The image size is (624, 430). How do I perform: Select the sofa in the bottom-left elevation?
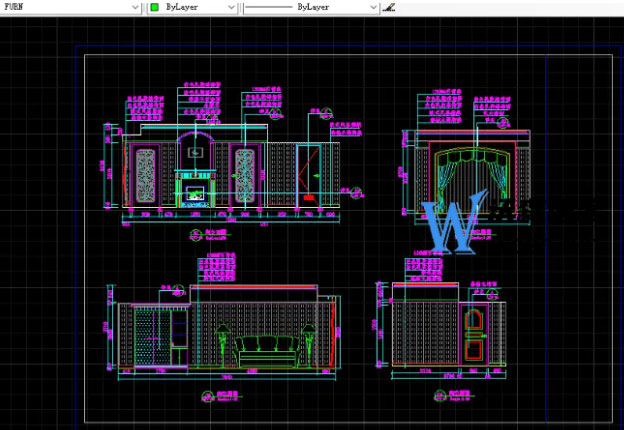(x=267, y=352)
